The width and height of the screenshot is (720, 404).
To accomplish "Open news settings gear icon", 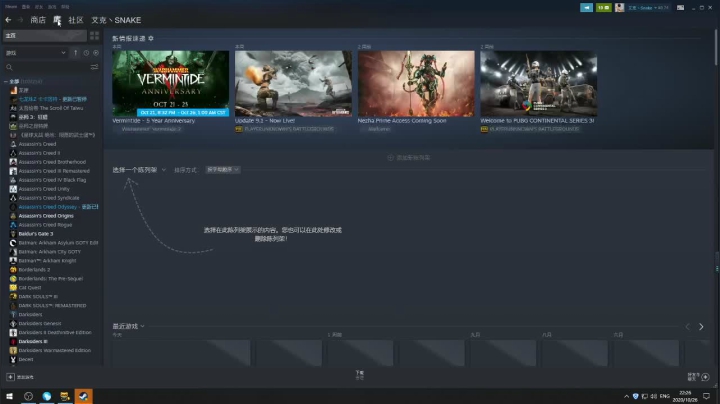I will coord(151,39).
